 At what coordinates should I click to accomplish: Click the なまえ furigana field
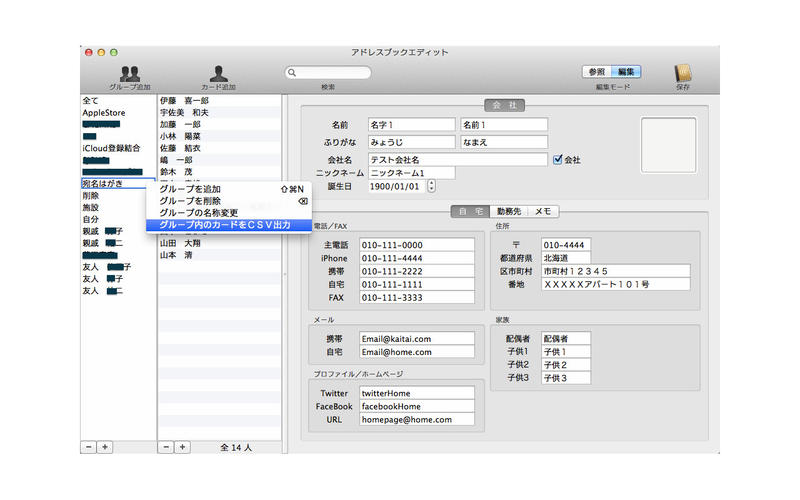[x=504, y=142]
